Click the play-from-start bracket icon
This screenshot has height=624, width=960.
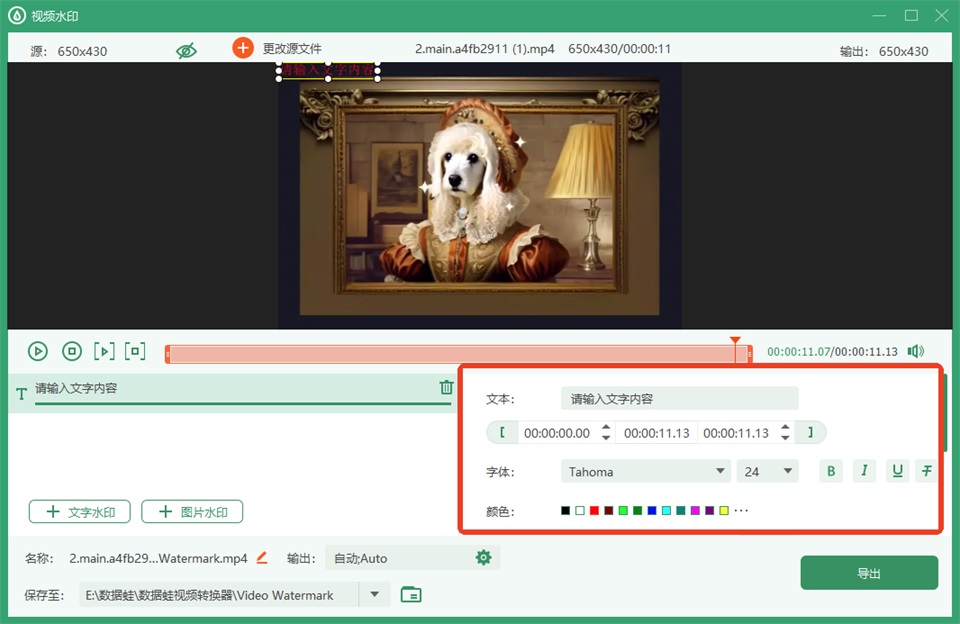click(x=104, y=351)
